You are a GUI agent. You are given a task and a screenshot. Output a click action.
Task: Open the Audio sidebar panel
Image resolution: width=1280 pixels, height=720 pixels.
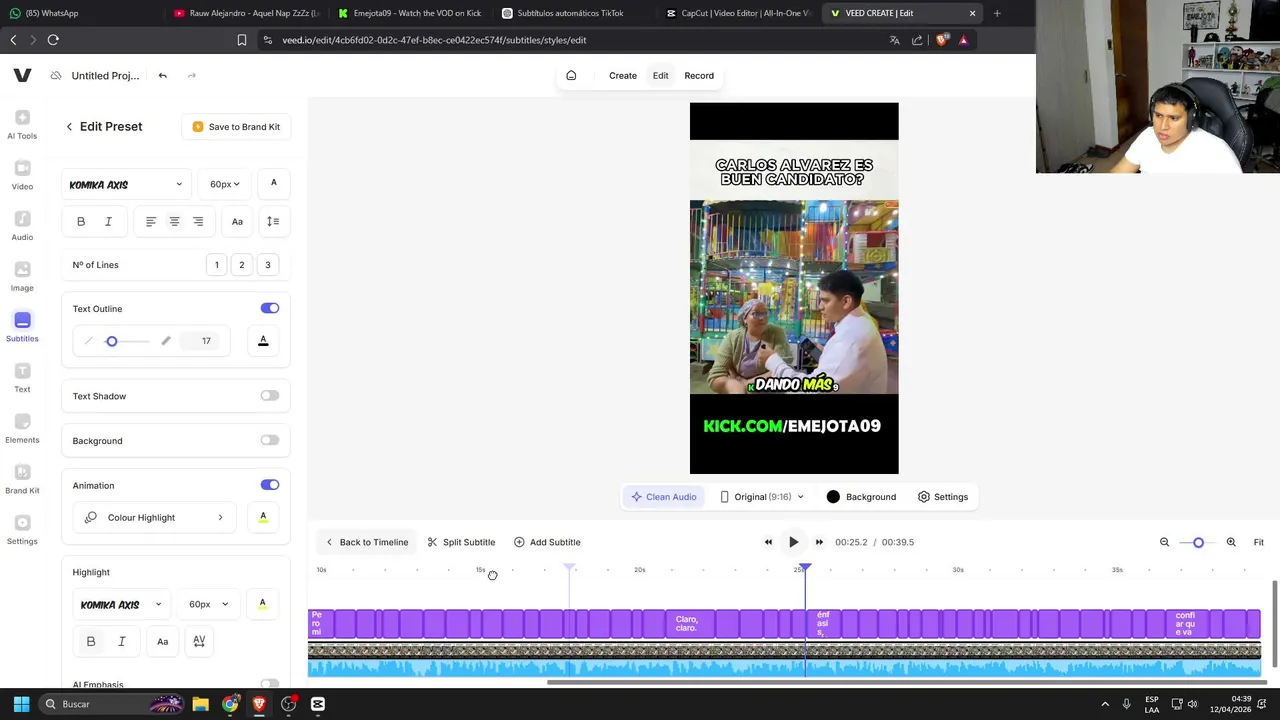coord(22,226)
